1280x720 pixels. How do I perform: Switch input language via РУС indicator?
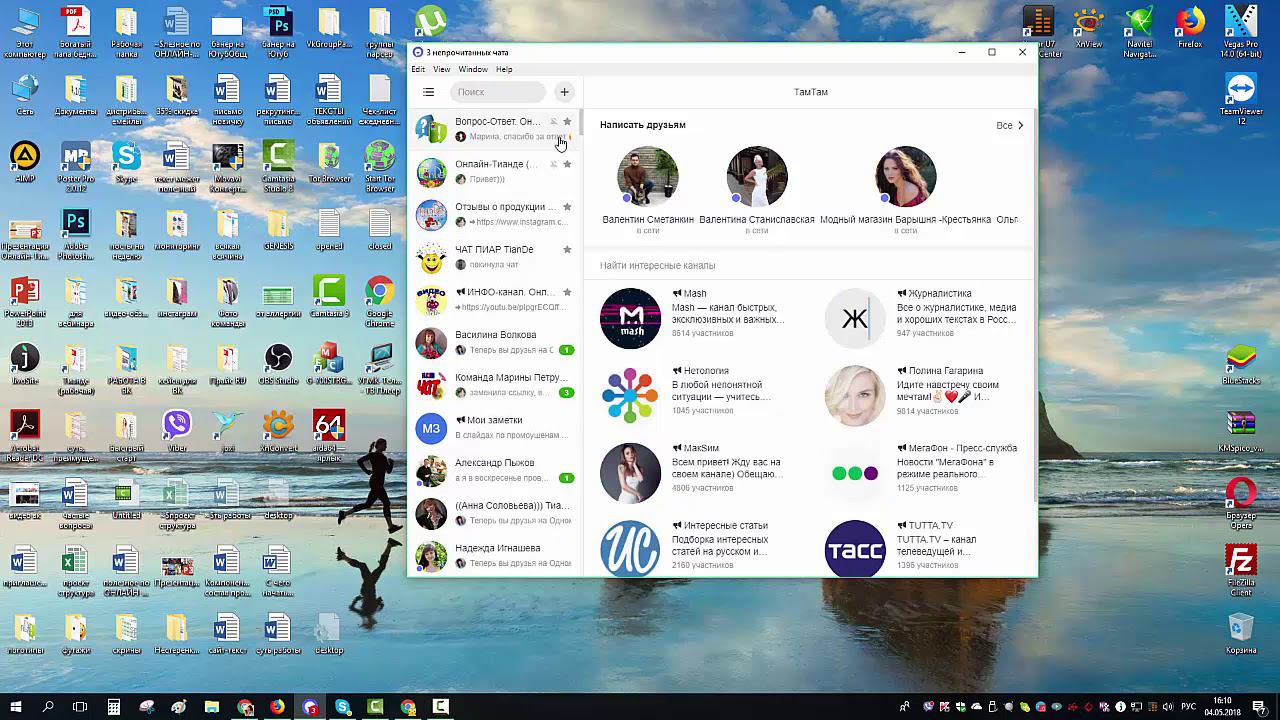point(1190,707)
